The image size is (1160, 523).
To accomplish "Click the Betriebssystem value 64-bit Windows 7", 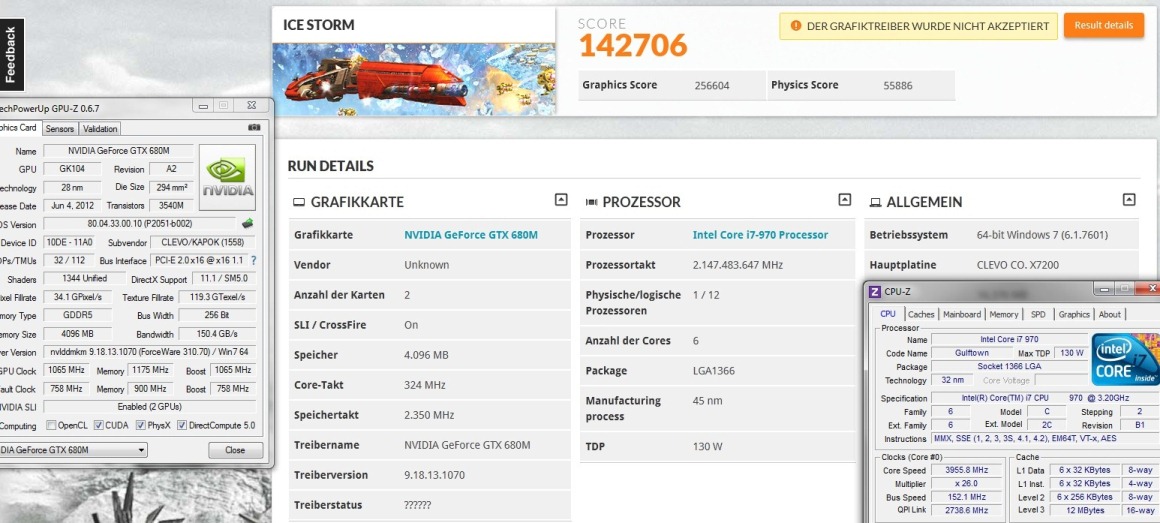I will pos(1042,234).
